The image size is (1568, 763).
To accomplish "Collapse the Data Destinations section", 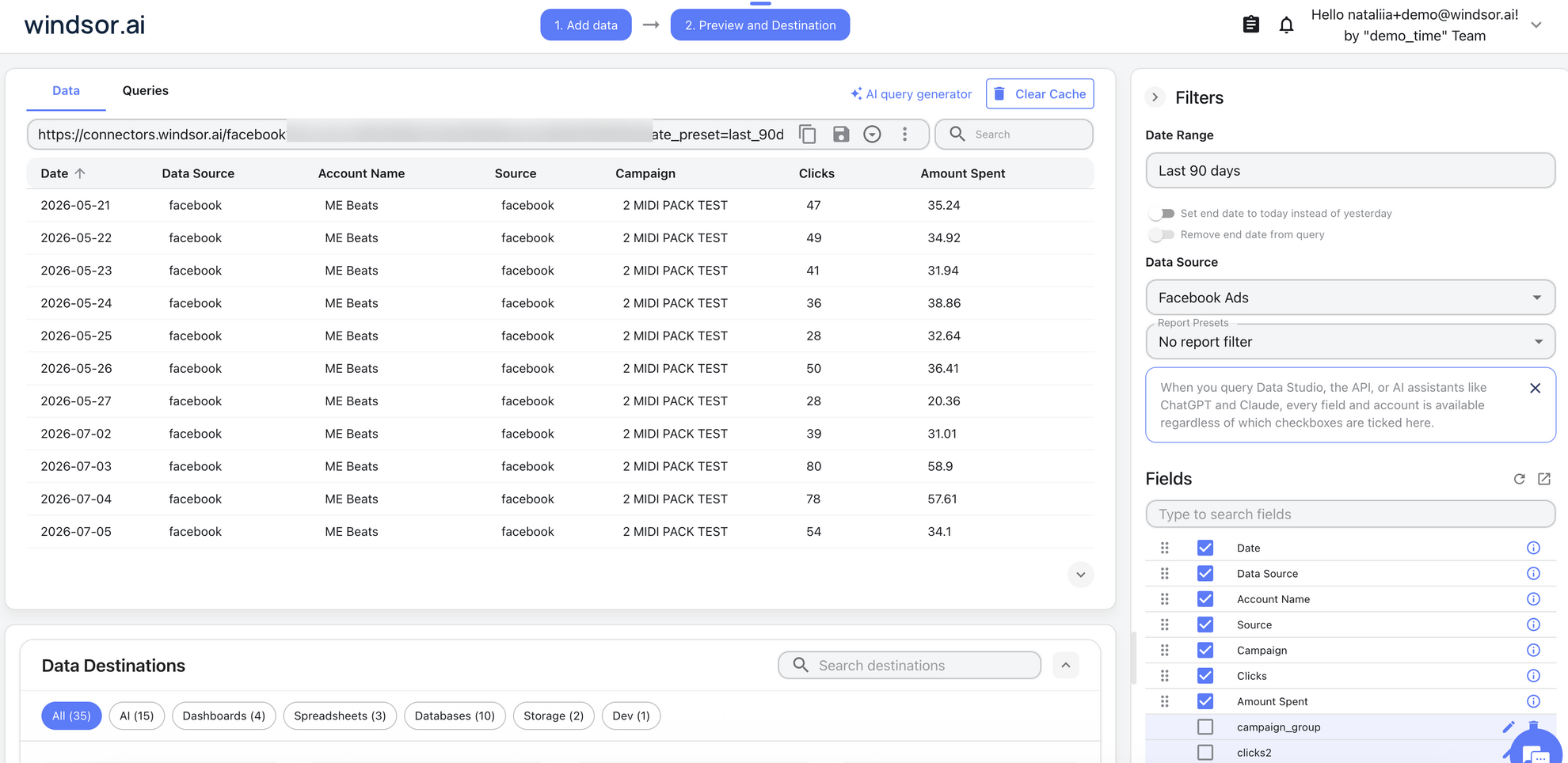I will (x=1066, y=666).
